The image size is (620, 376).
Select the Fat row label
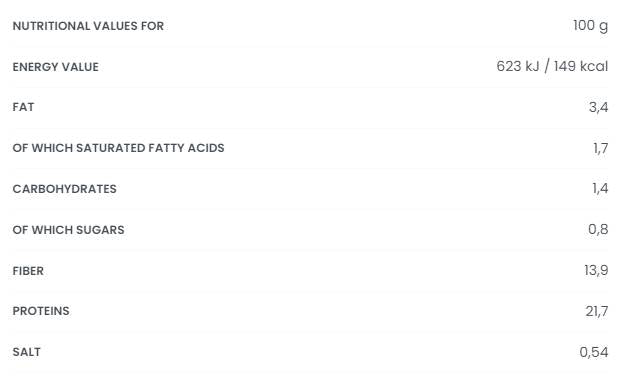click(23, 107)
